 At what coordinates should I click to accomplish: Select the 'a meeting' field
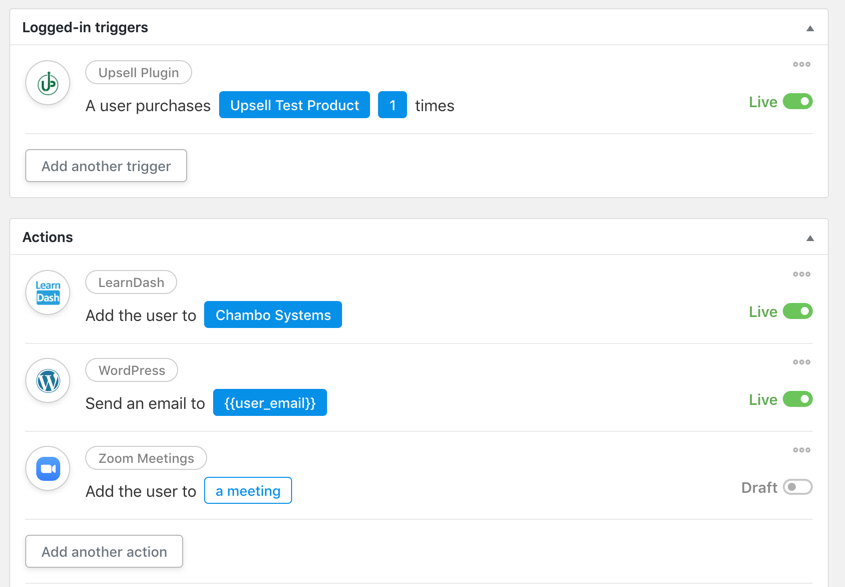click(248, 491)
